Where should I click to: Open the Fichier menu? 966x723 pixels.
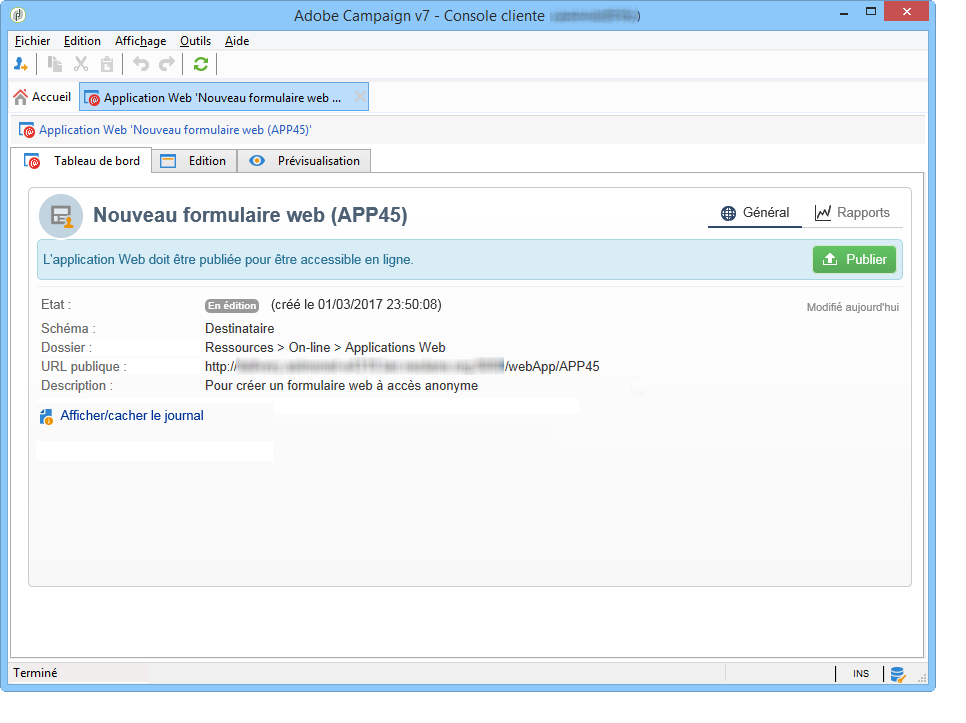point(33,41)
